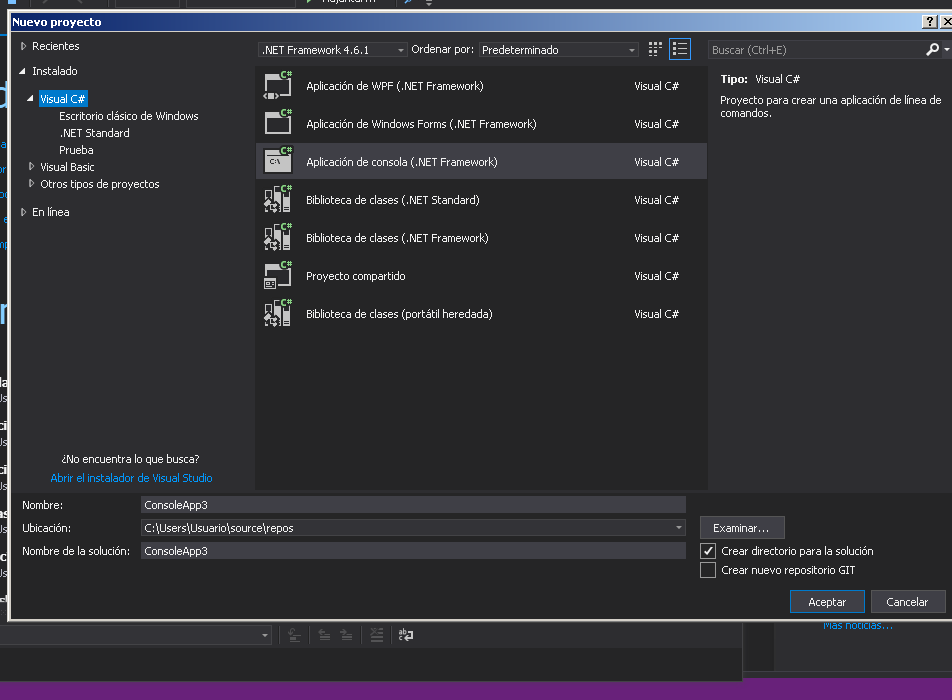952x700 pixels.
Task: Open the Ubicación path dropdown arrow
Action: 679,528
